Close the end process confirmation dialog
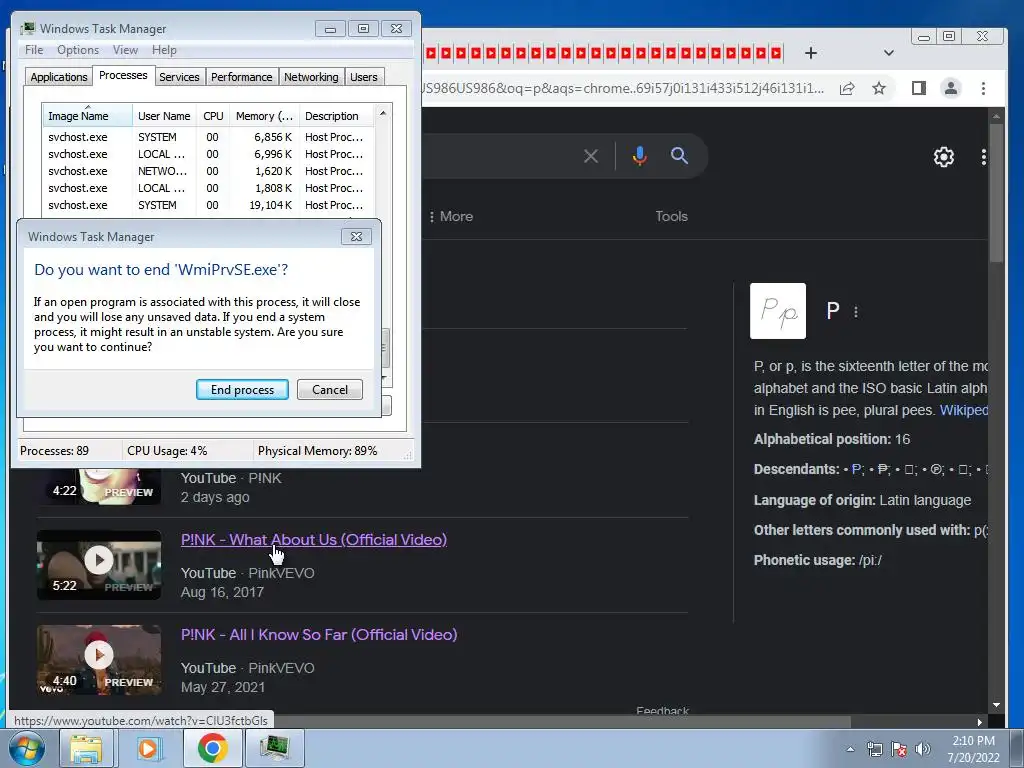This screenshot has width=1024, height=768. click(x=357, y=236)
